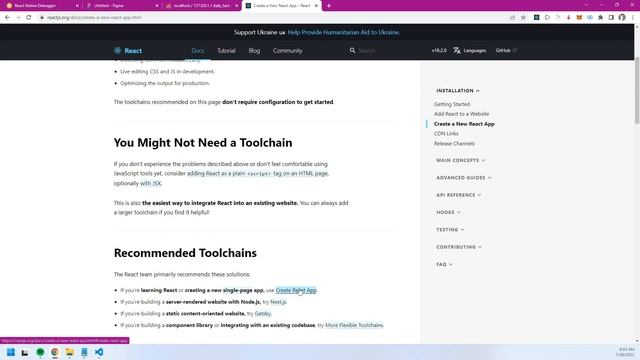Go back with the browser back arrow
This screenshot has height=360, width=640.
[7, 18]
